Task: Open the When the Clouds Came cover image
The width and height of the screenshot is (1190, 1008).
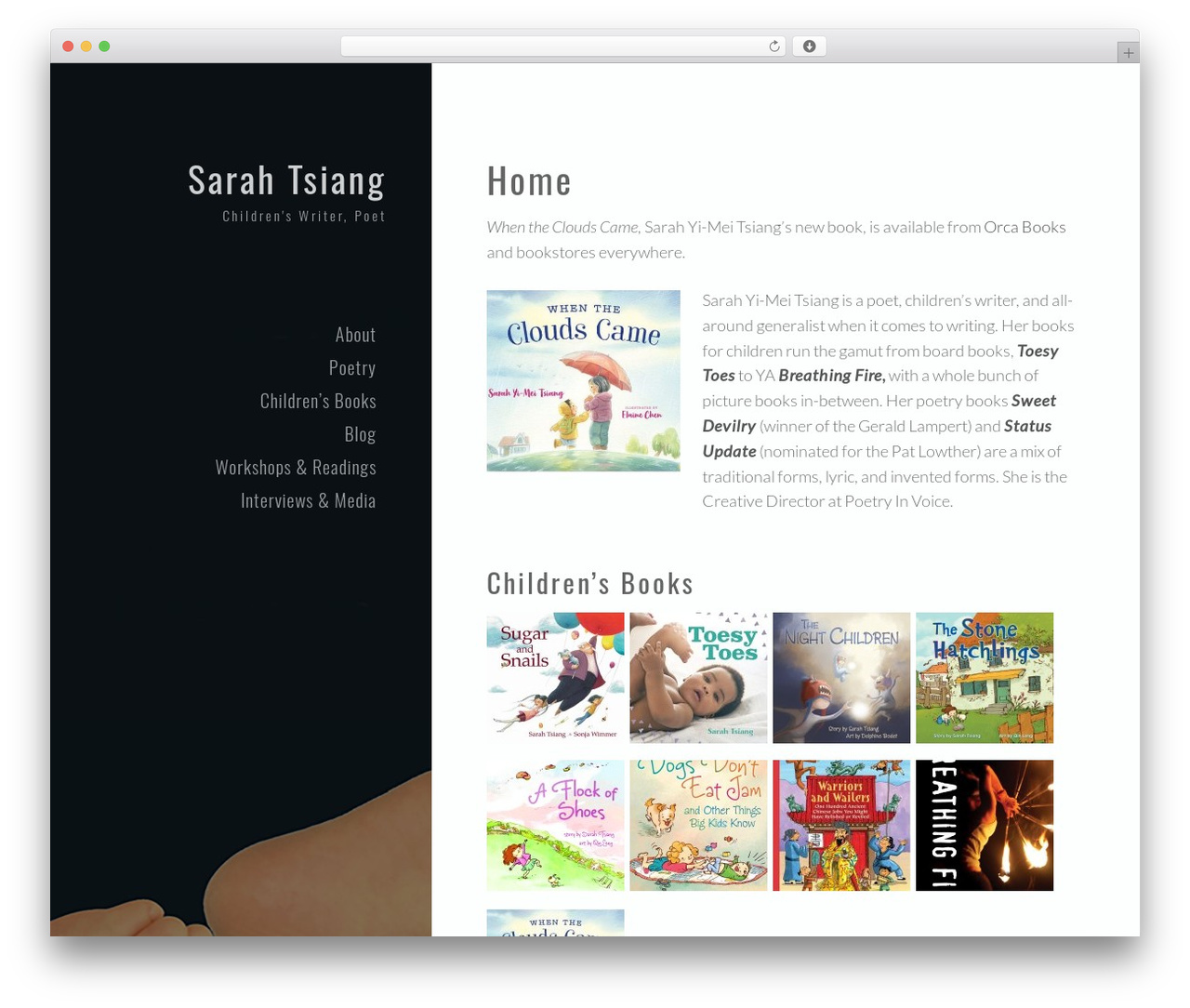Action: 583,380
